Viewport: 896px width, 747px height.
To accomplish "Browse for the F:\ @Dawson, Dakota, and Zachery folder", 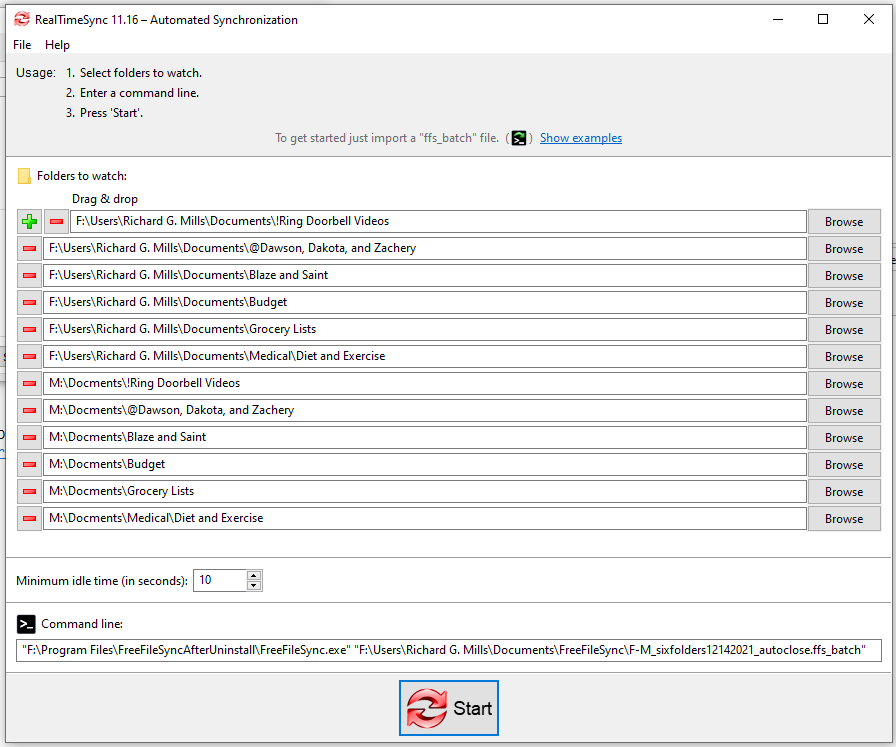I will click(x=844, y=249).
